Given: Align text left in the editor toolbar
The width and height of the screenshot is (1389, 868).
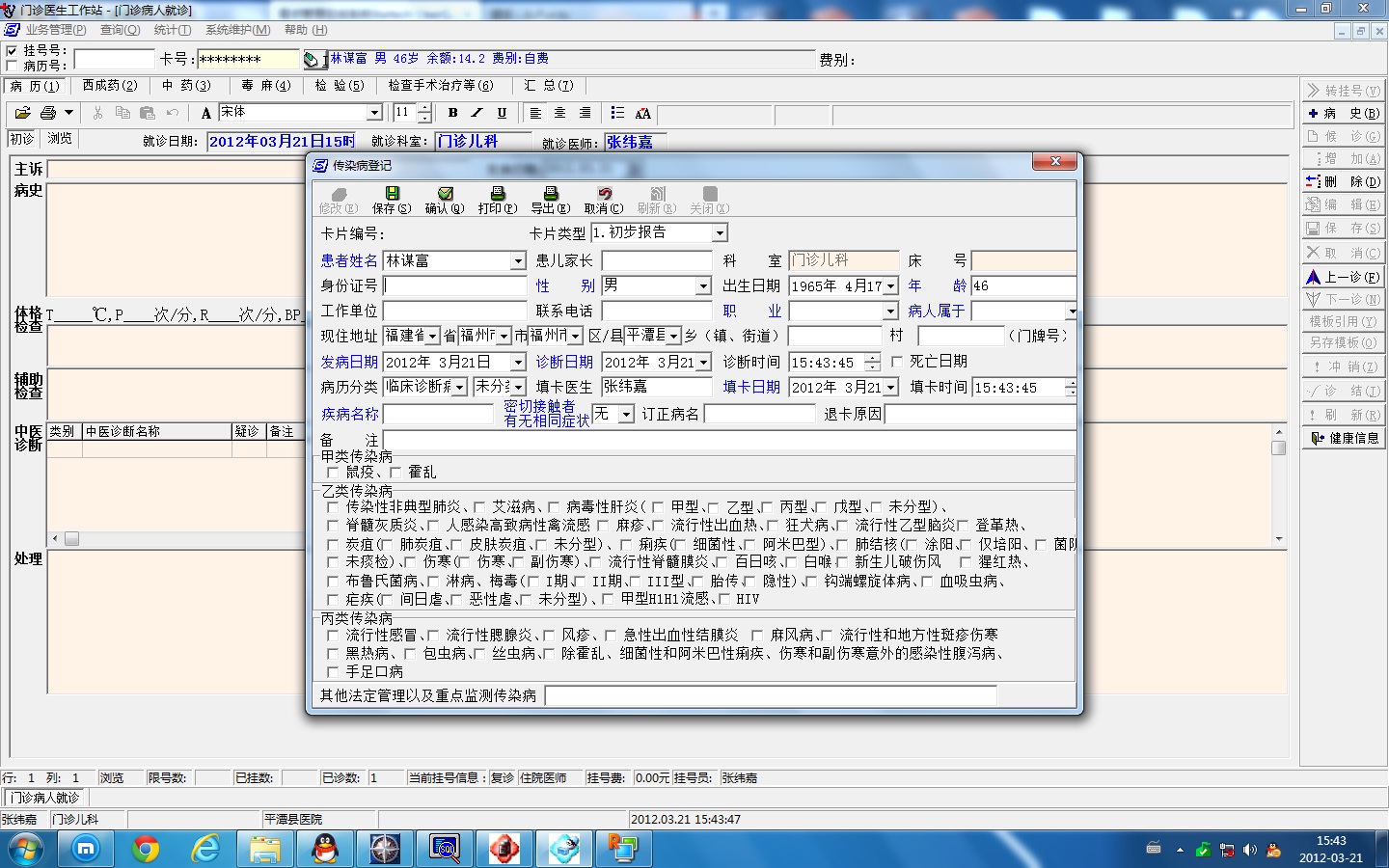Looking at the screenshot, I should [535, 113].
